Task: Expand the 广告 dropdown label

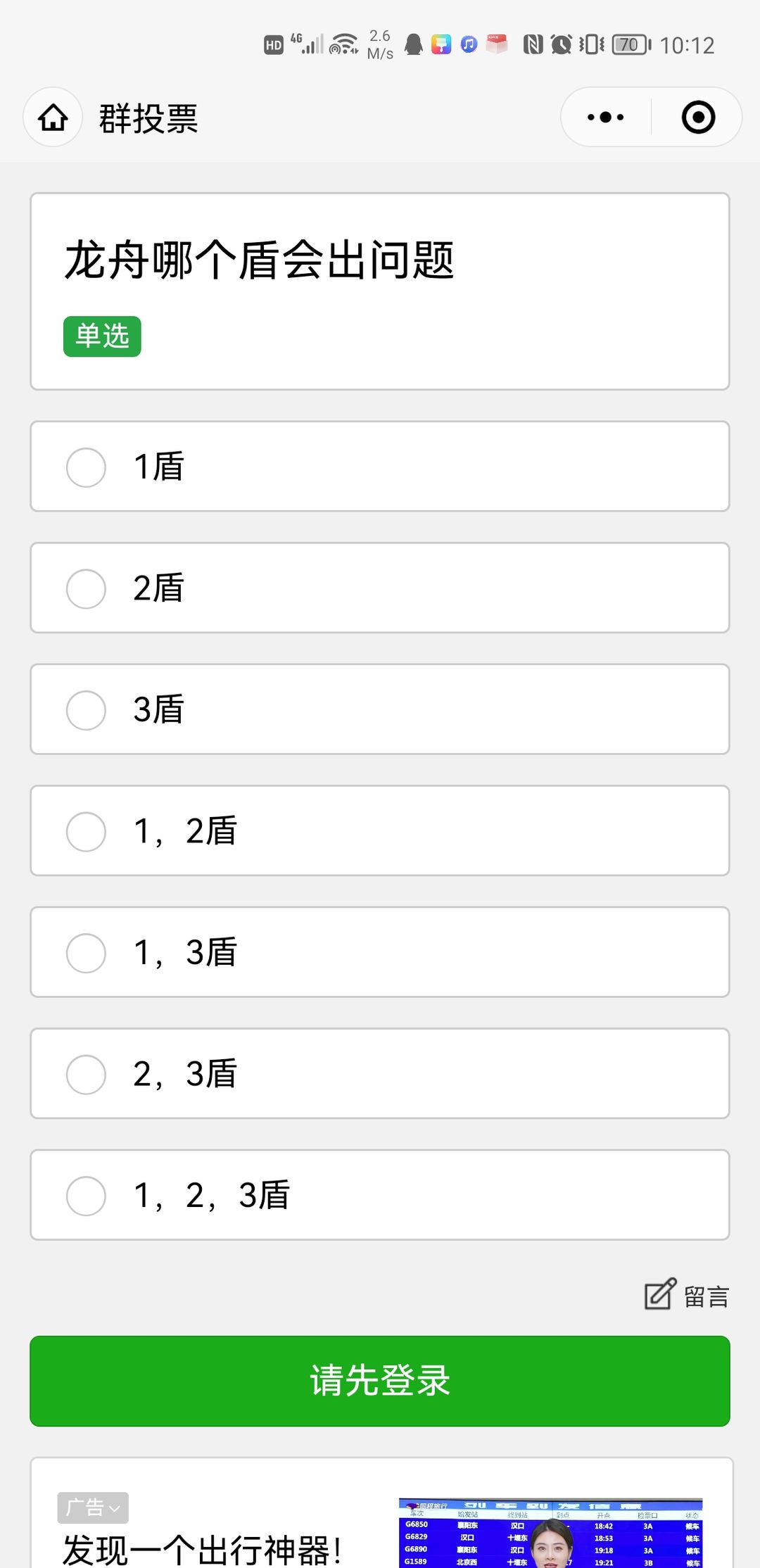Action: (x=93, y=1507)
